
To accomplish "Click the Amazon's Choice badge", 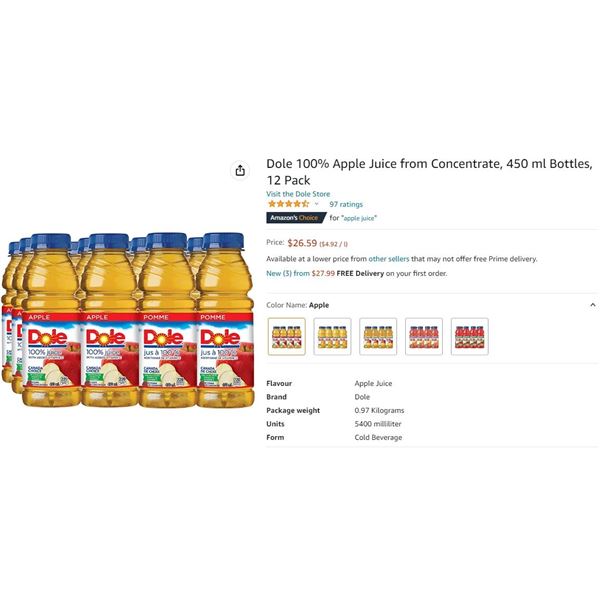I will point(296,218).
